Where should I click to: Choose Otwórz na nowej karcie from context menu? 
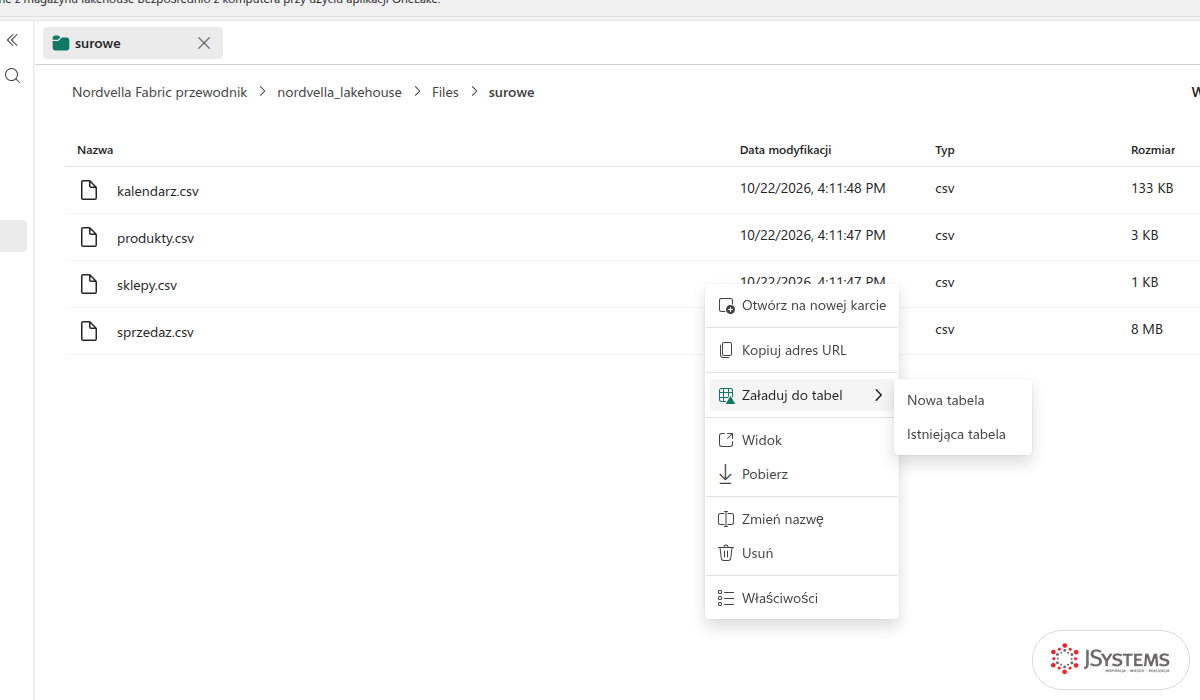click(802, 306)
